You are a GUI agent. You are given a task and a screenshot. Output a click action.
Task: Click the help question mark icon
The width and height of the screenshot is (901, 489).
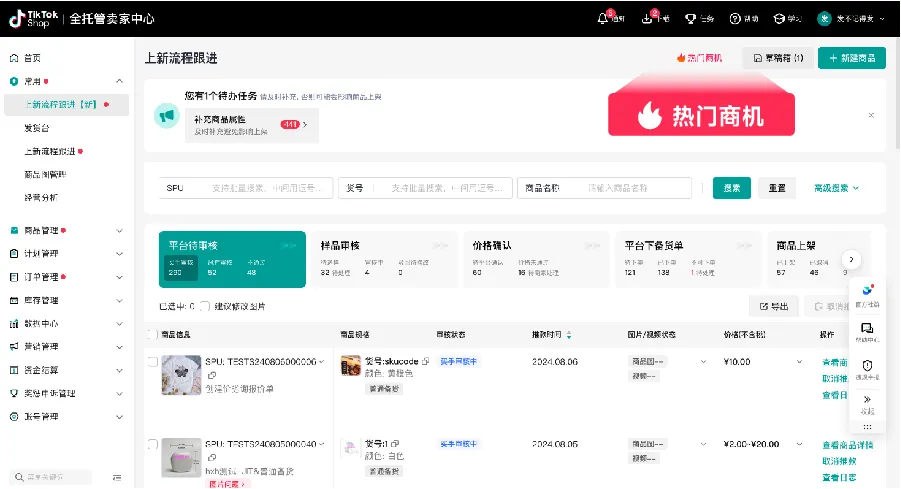[735, 19]
